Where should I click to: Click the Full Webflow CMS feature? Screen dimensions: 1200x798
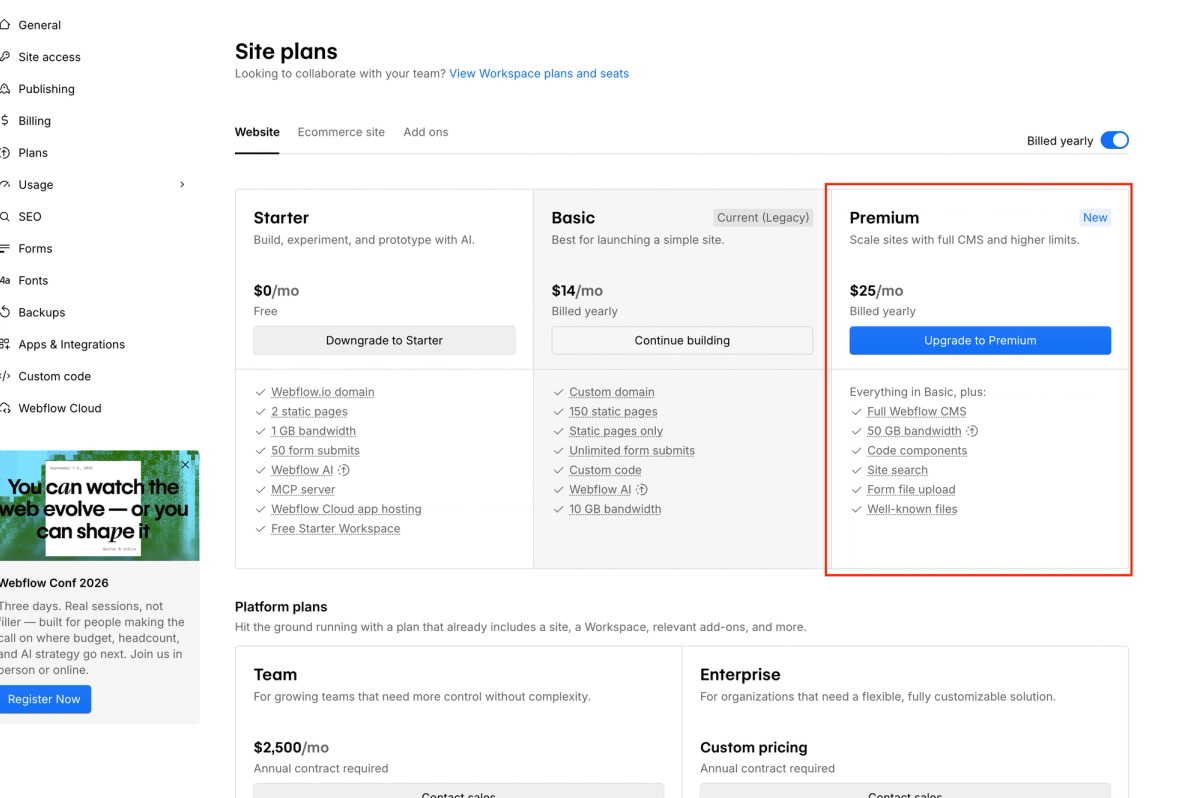917,412
